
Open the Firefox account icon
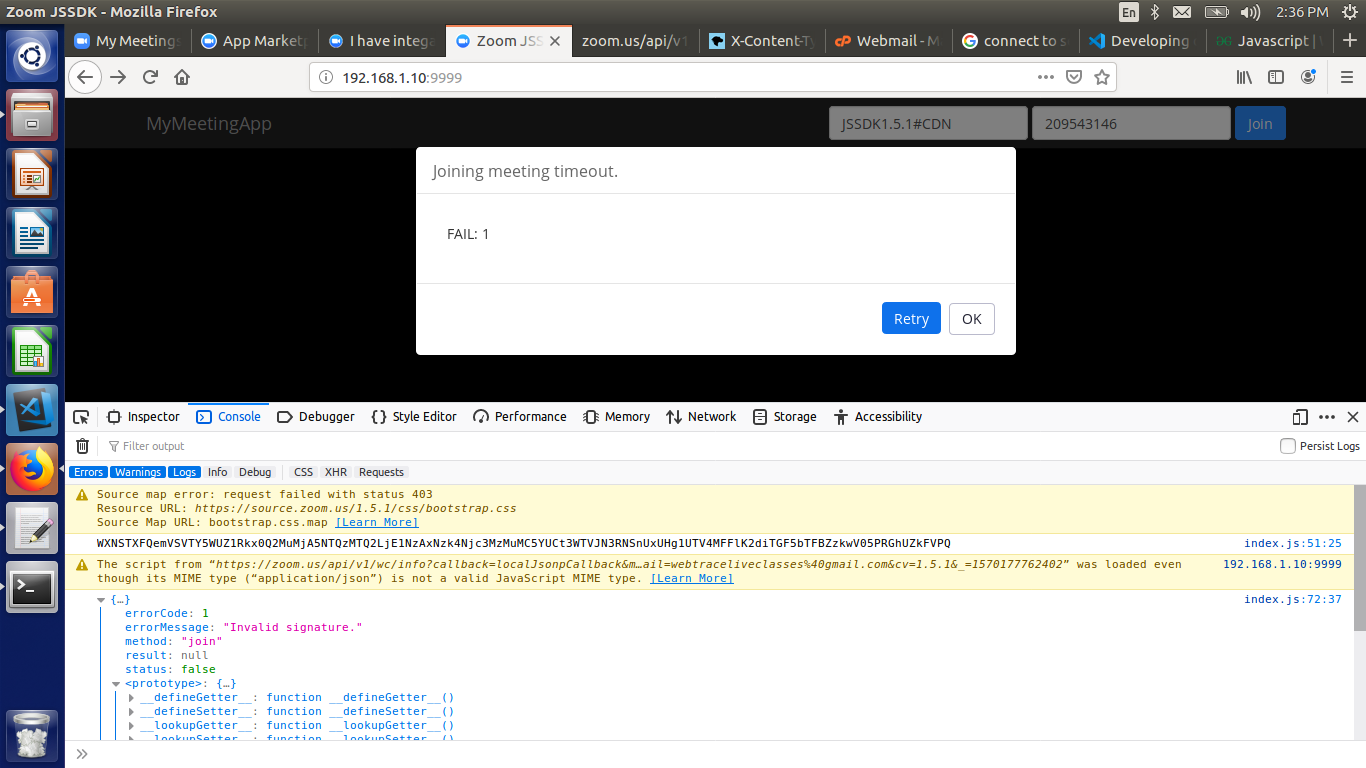[x=1308, y=77]
